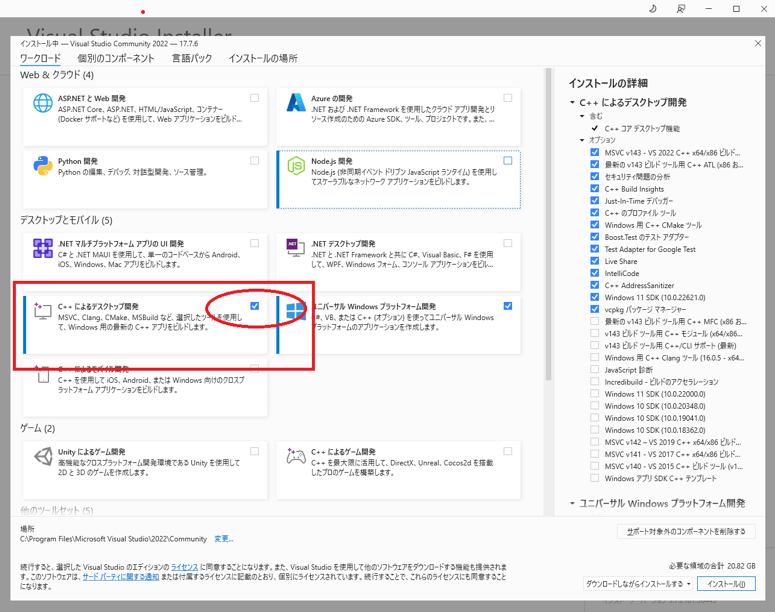Viewport: 775px width, 612px height.
Task: Click the change location link
Action: click(x=223, y=539)
